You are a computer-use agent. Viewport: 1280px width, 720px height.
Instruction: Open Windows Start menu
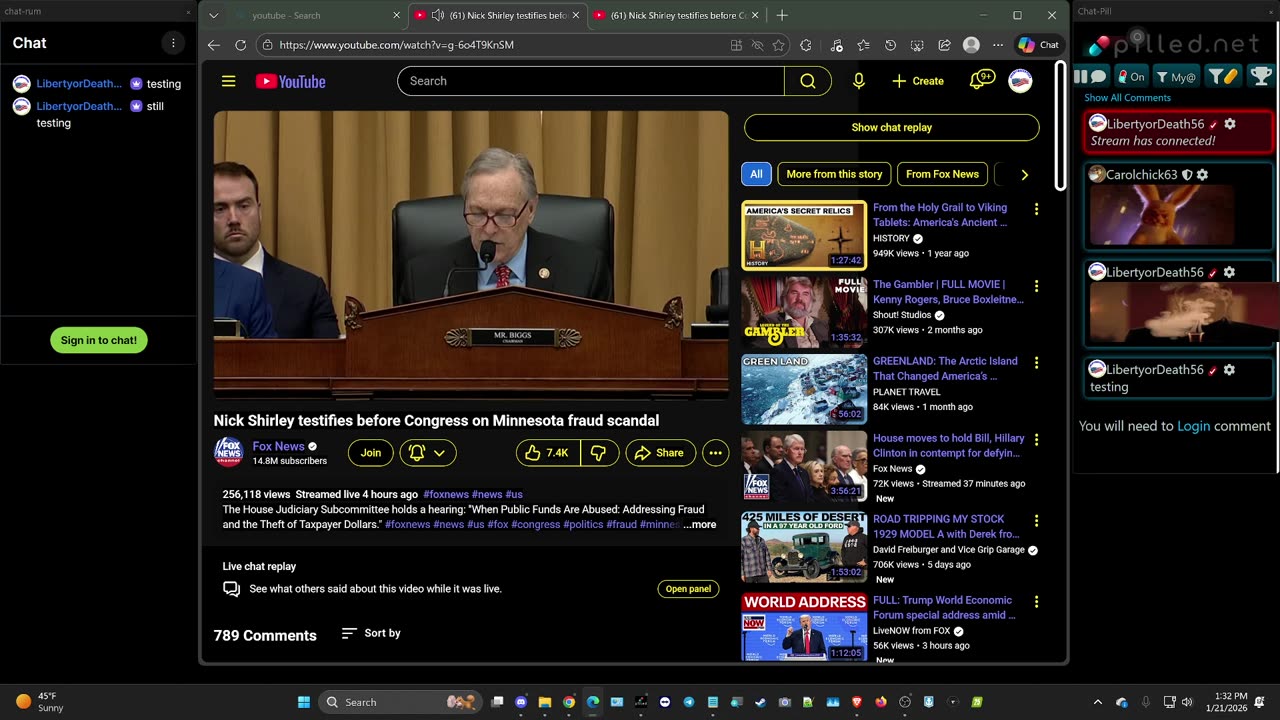304,702
